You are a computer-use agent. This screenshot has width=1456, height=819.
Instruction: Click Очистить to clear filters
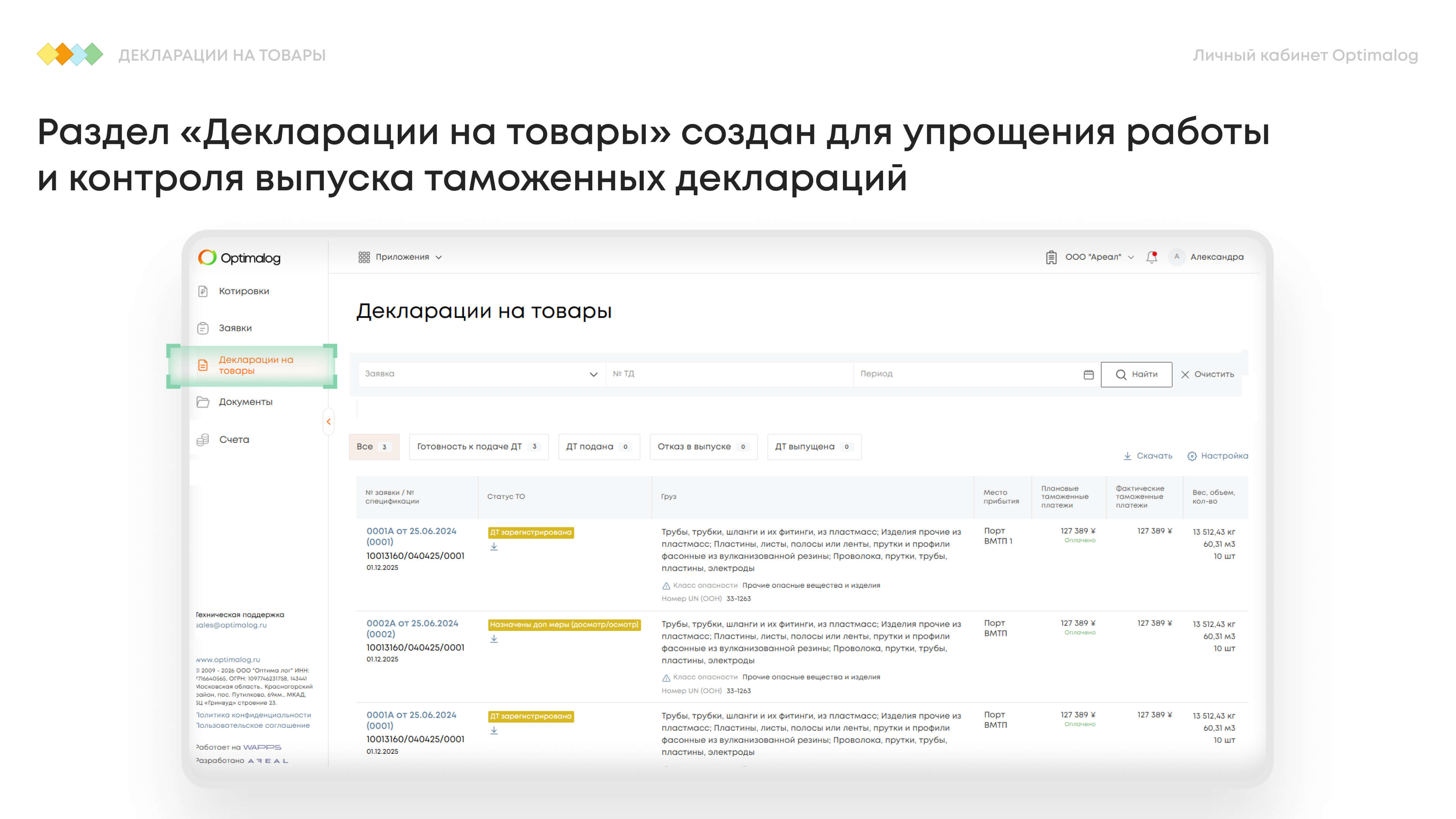[1207, 374]
